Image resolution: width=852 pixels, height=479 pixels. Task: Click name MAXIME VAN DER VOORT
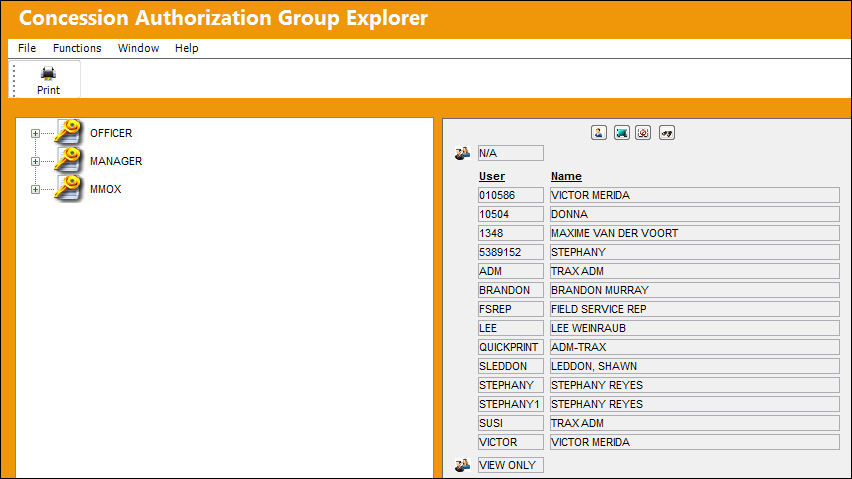pos(695,233)
